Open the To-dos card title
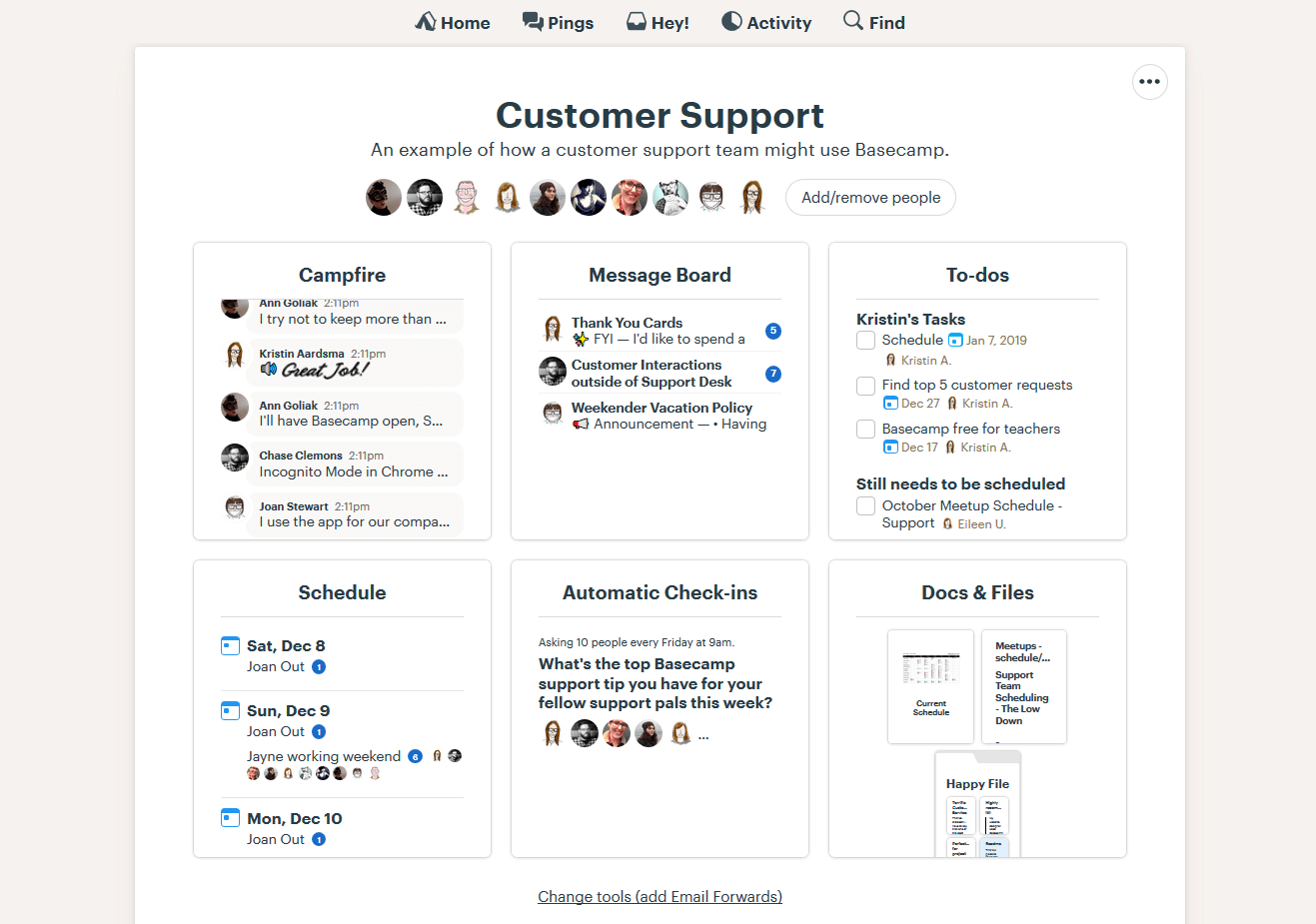 point(977,275)
